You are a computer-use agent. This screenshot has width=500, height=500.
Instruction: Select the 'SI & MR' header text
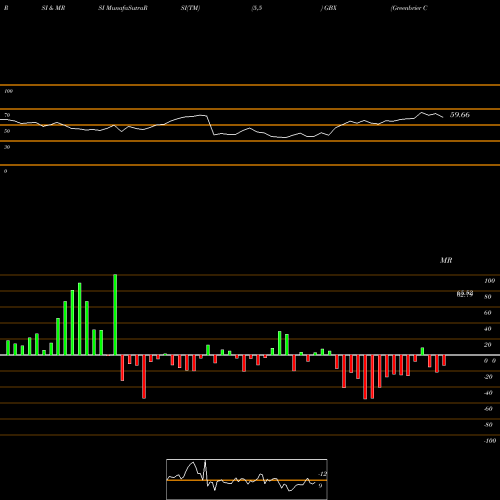53,8
